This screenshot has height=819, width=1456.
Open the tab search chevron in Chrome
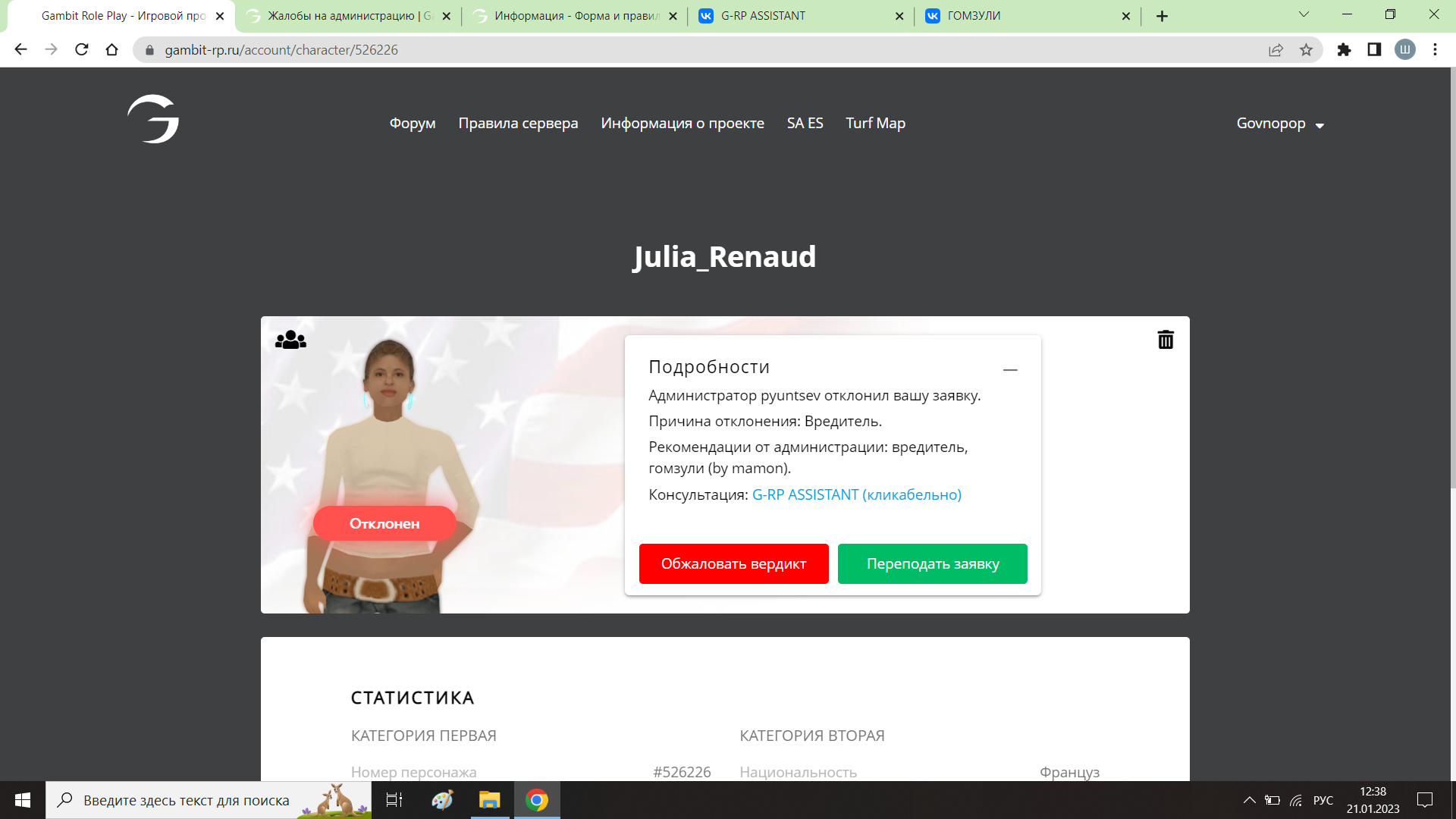point(1304,14)
